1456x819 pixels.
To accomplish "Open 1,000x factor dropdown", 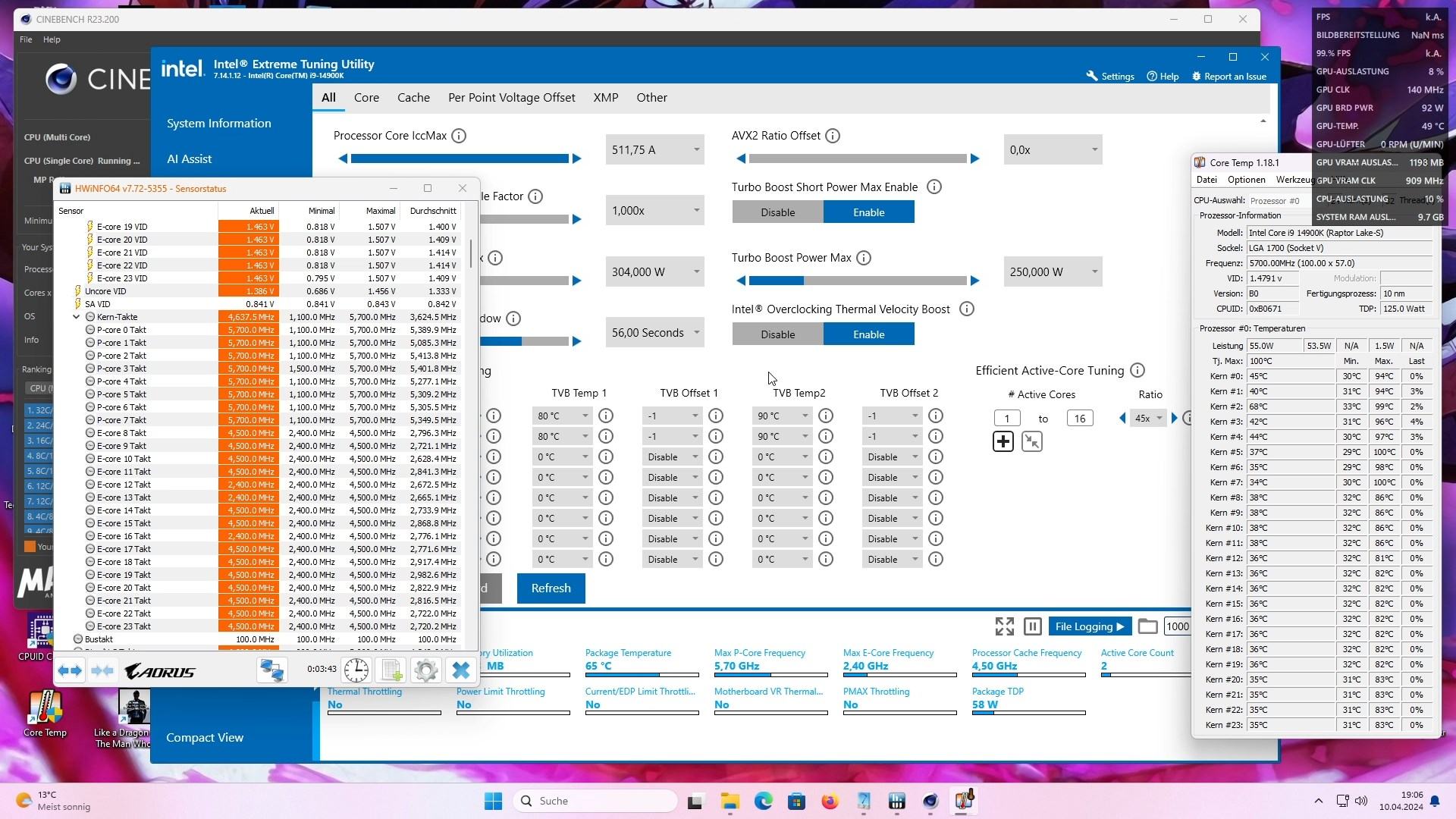I will click(x=655, y=211).
